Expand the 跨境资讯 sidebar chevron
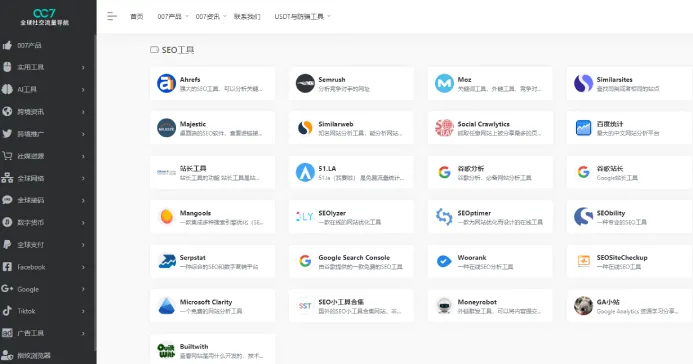The width and height of the screenshot is (693, 364). pyautogui.click(x=83, y=112)
